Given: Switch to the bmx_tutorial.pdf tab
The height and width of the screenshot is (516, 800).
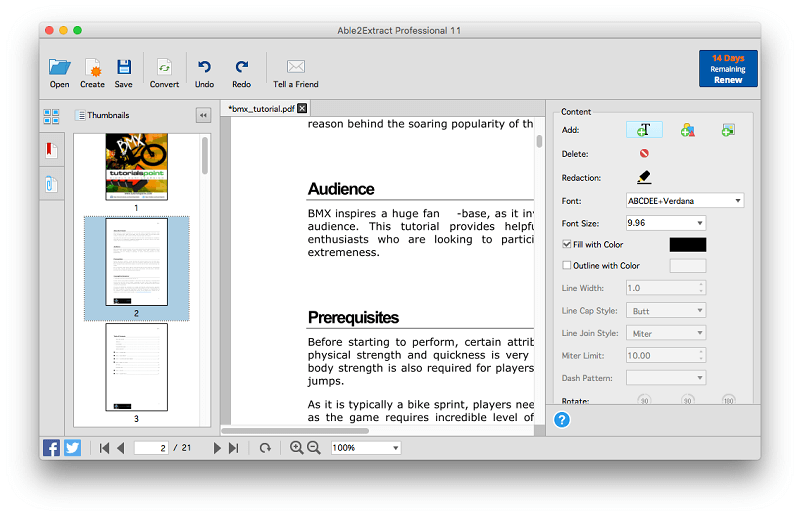Looking at the screenshot, I should 261,109.
